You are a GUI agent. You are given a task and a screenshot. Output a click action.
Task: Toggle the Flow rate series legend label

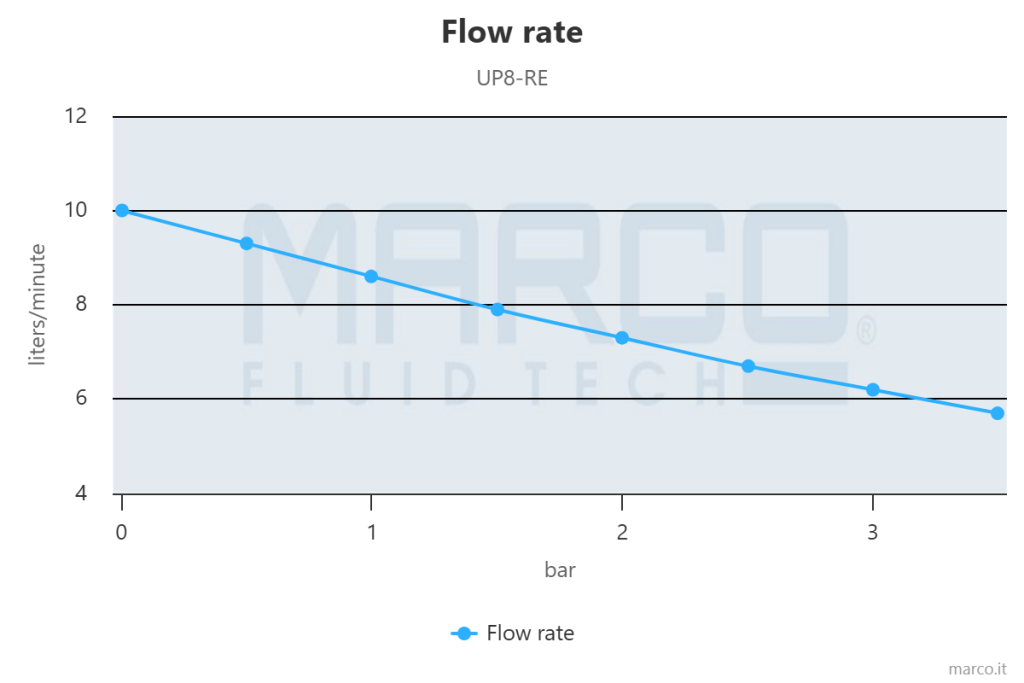tap(530, 633)
